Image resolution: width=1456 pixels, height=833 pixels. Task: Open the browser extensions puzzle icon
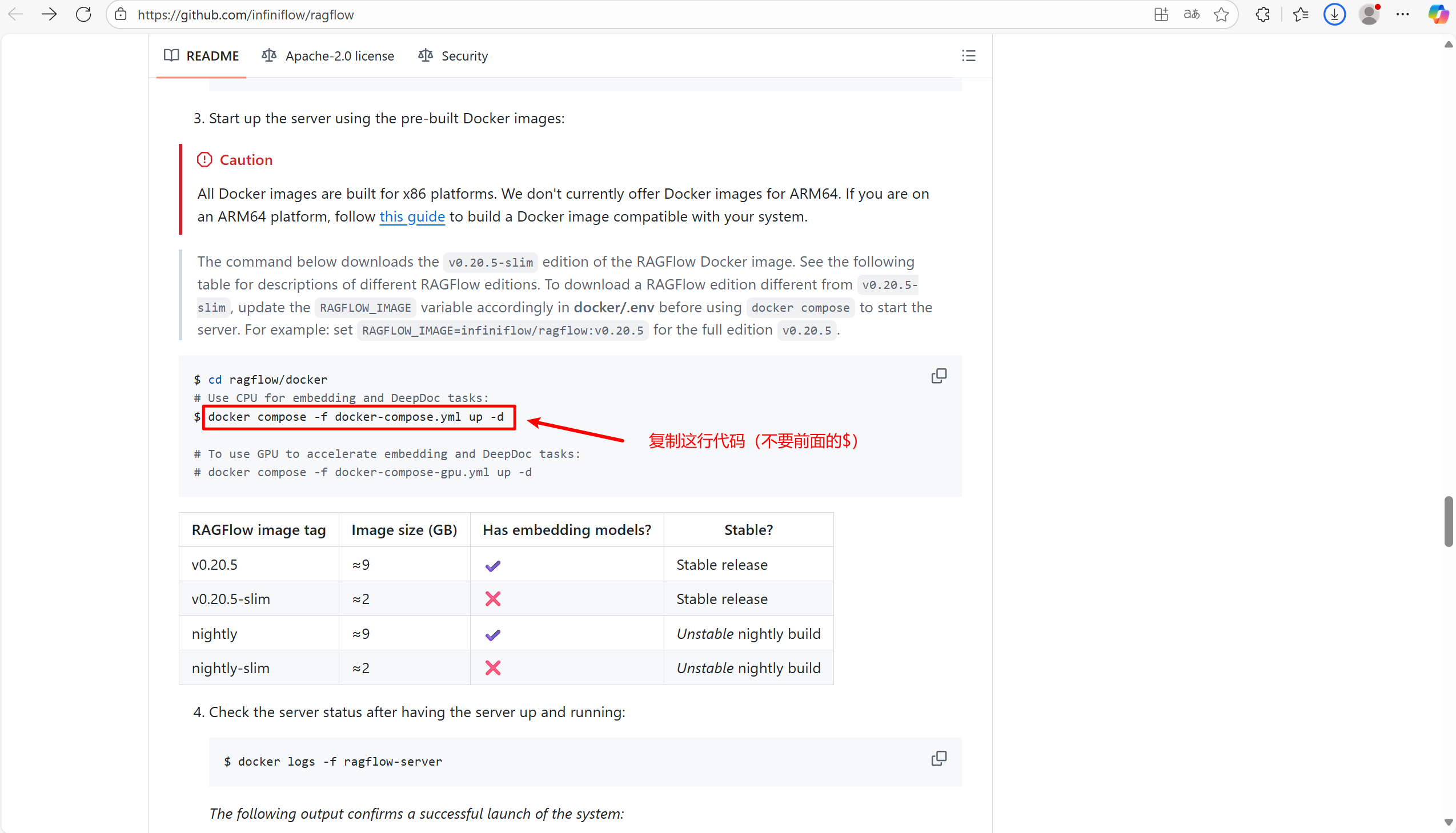pyautogui.click(x=1262, y=14)
